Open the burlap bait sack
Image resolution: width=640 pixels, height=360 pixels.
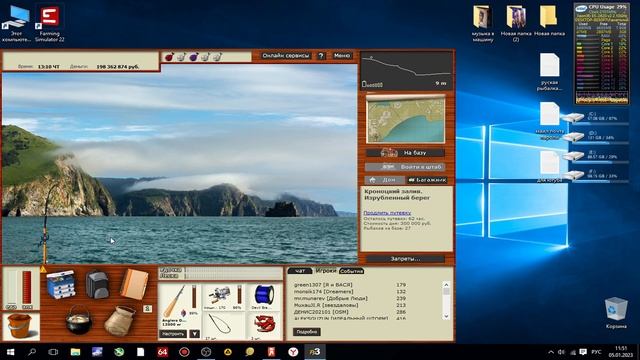coord(119,321)
